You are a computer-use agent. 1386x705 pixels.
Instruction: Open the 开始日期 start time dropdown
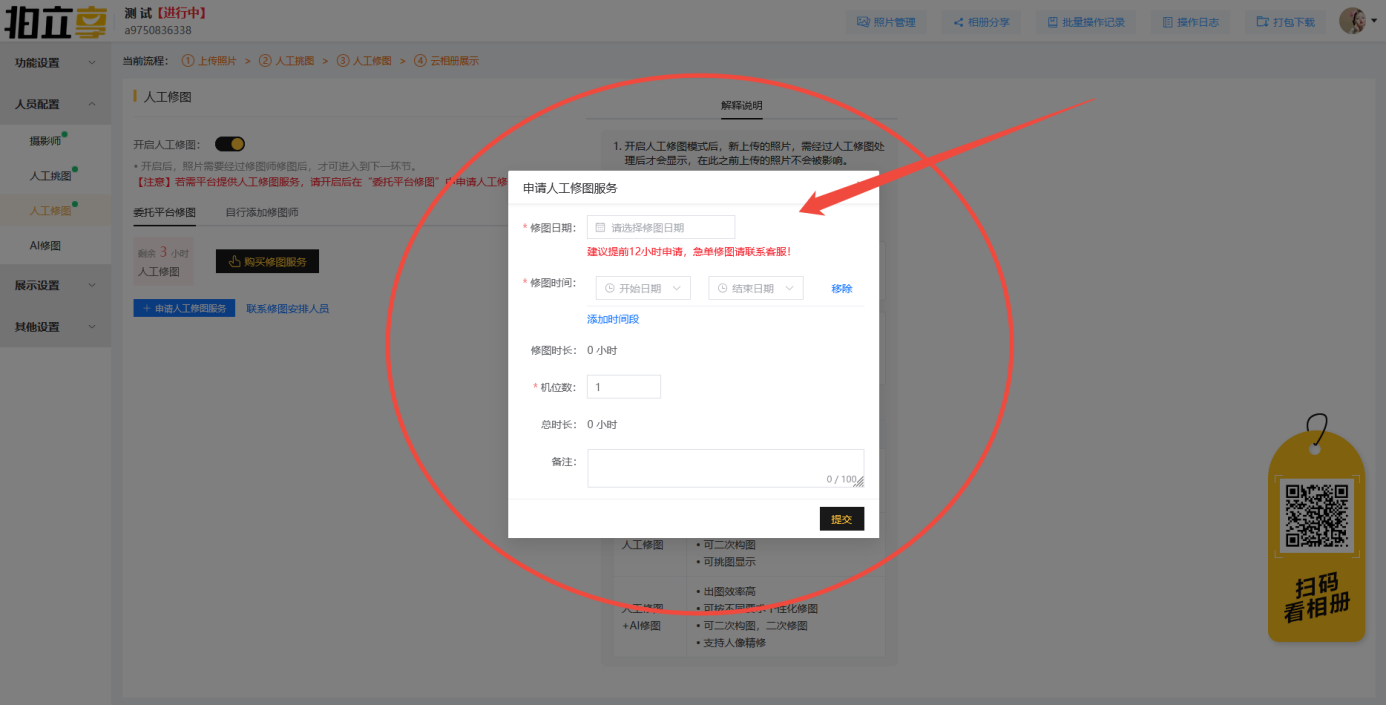[x=643, y=288]
